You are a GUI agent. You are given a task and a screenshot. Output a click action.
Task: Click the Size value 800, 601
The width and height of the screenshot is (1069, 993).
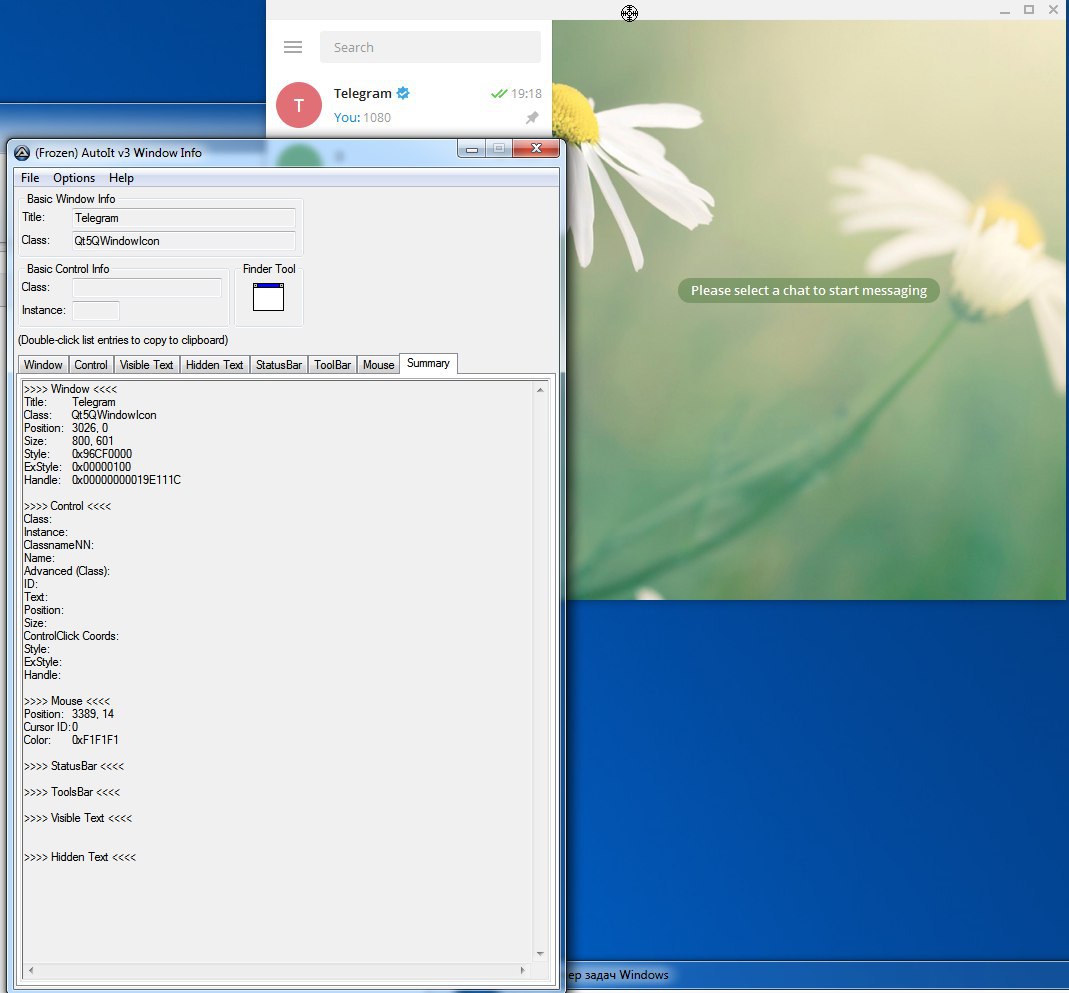93,441
